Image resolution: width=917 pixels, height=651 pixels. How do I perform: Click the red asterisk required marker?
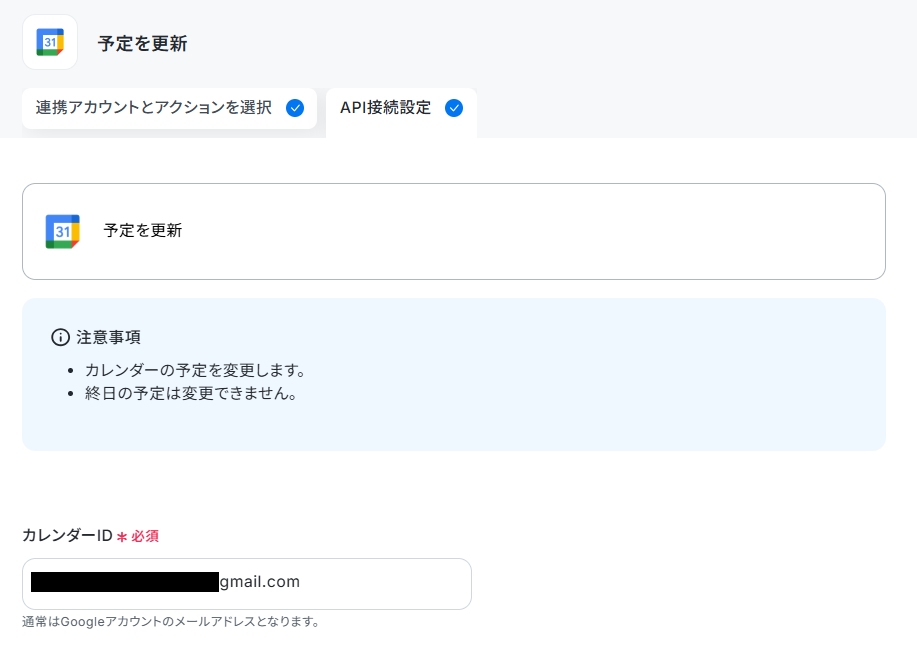(122, 536)
